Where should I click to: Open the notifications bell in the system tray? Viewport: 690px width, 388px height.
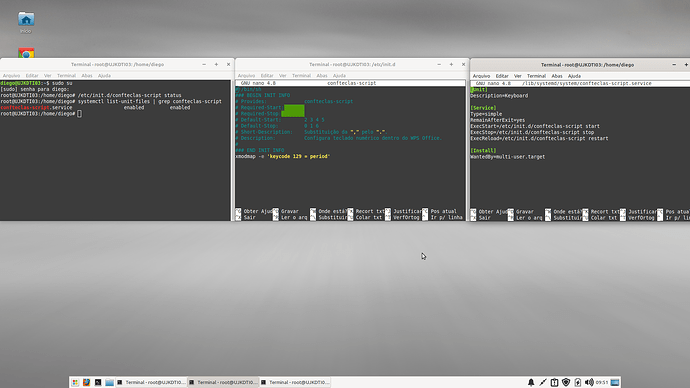531,382
